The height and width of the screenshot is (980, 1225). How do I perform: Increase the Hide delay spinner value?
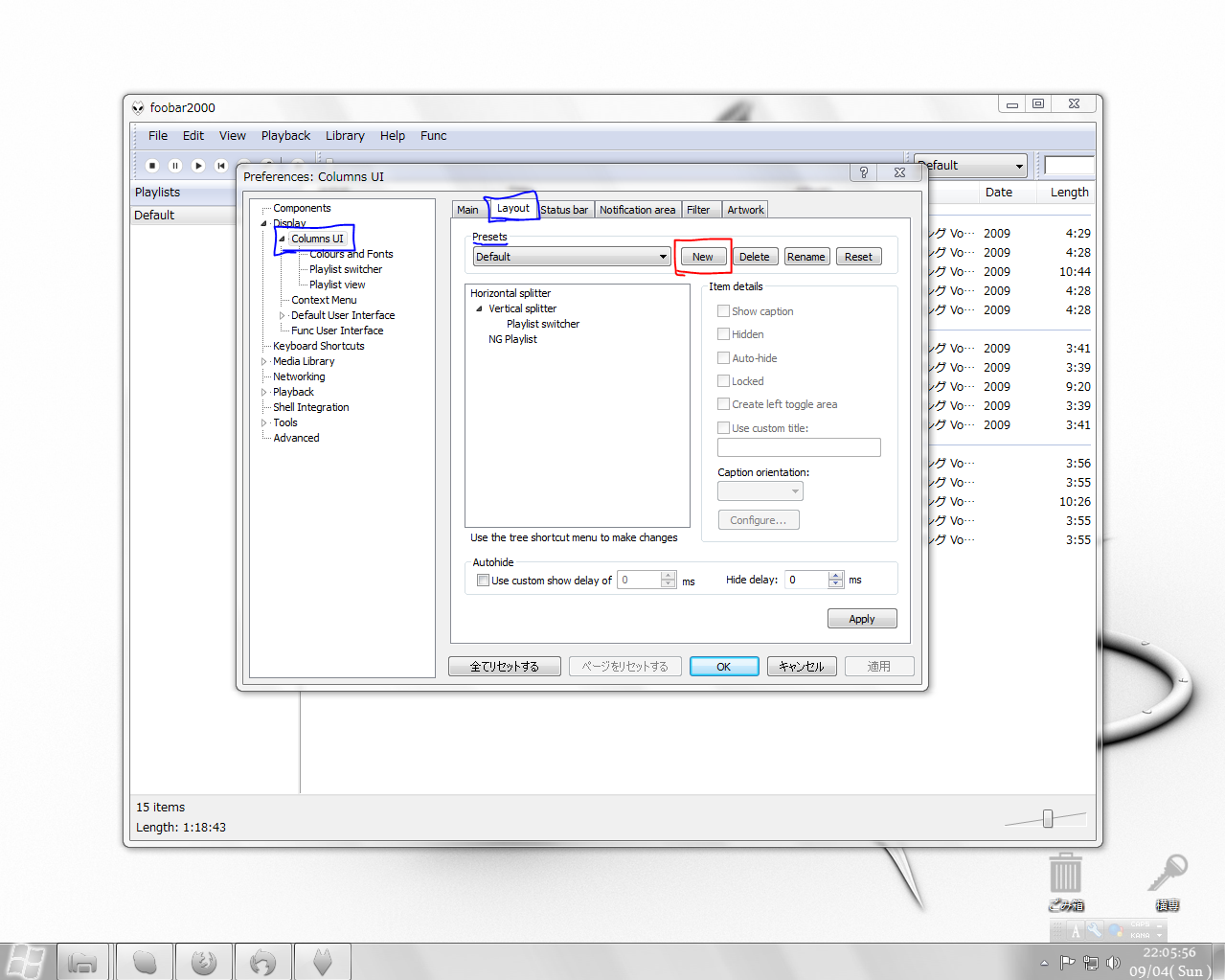click(x=836, y=575)
